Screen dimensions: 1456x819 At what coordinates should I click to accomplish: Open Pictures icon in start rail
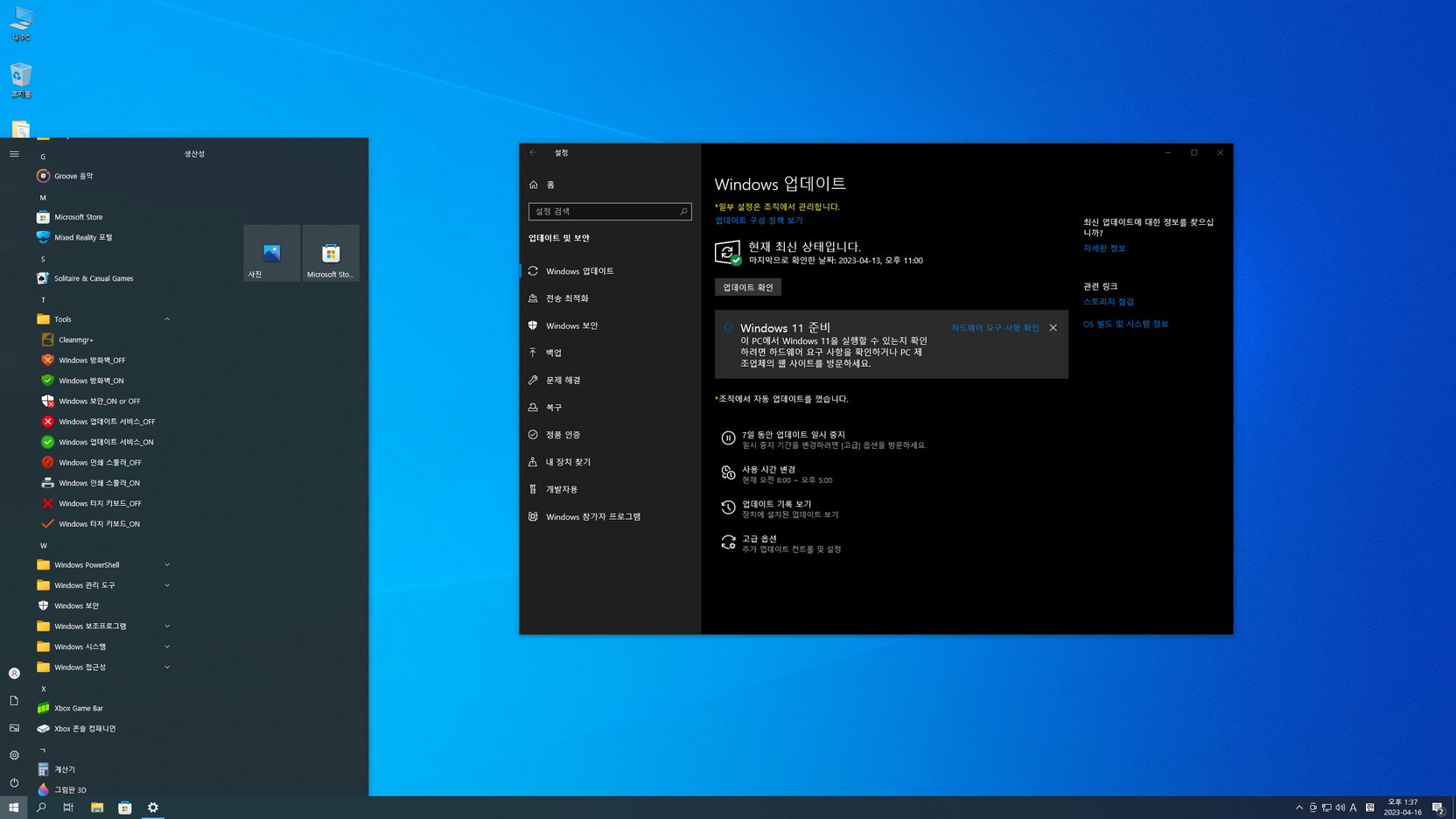click(x=14, y=728)
